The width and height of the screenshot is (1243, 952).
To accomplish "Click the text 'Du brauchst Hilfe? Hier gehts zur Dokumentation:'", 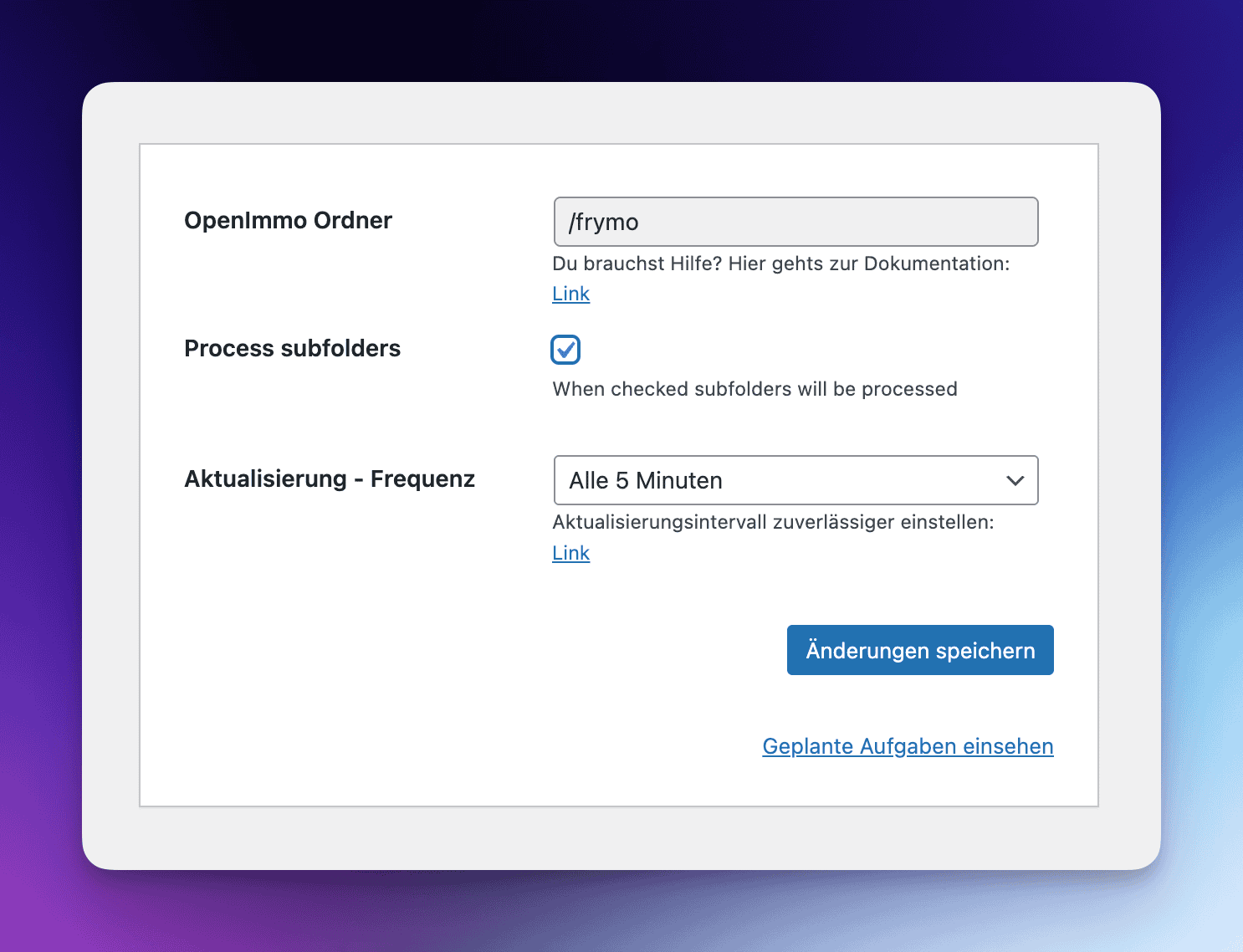I will coord(781,264).
